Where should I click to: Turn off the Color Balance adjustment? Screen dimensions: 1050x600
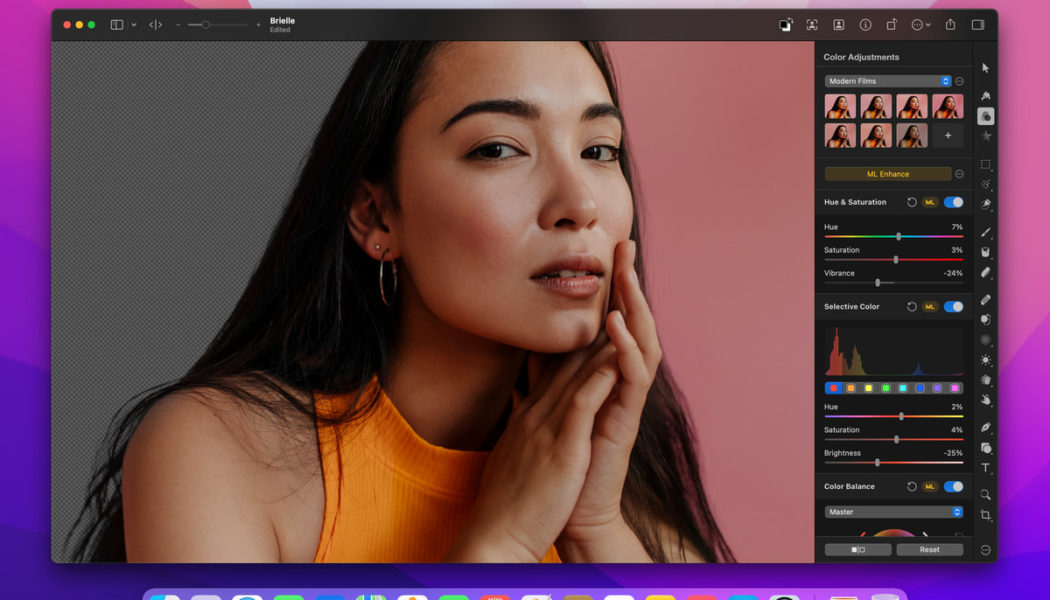pyautogui.click(x=953, y=486)
